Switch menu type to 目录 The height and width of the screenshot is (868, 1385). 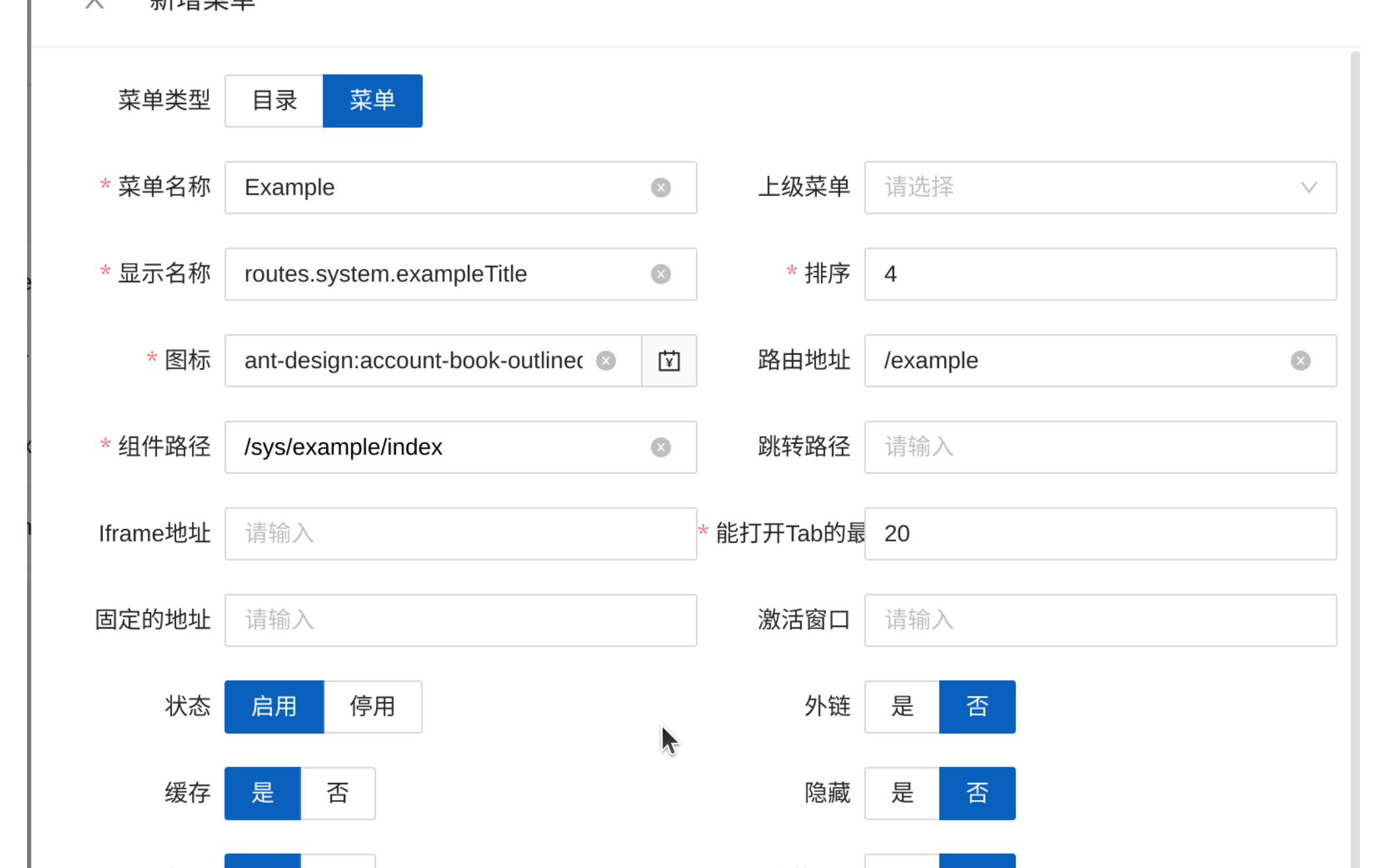pos(273,100)
